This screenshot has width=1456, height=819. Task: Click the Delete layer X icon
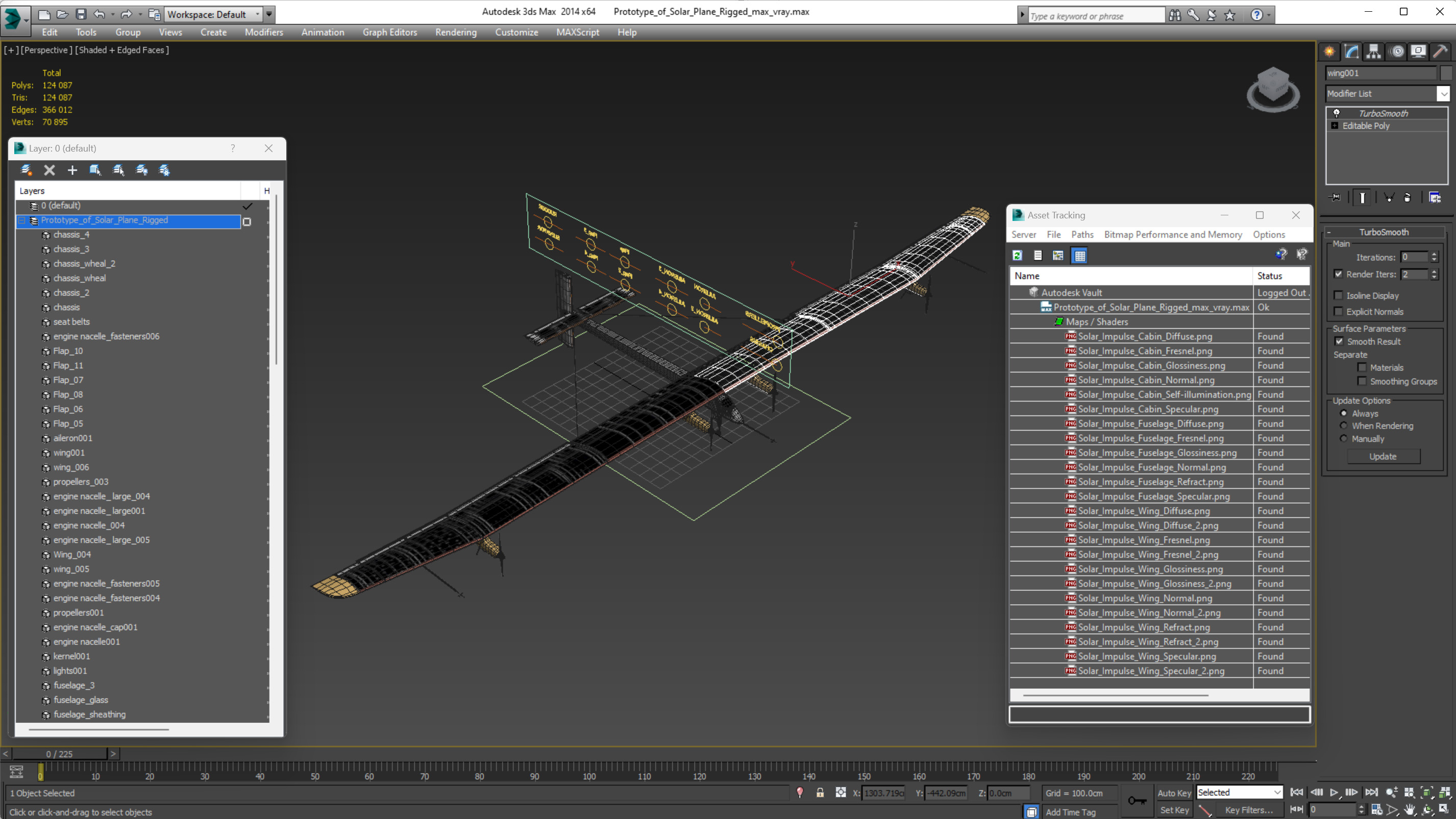point(49,170)
